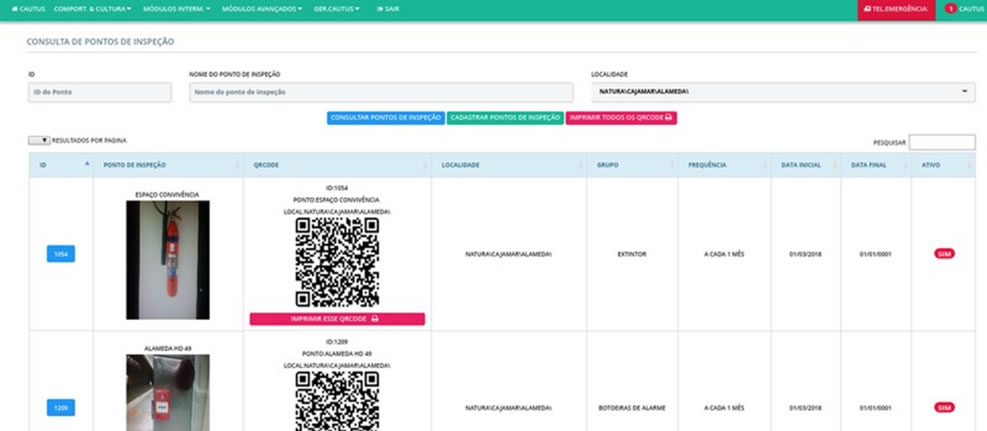This screenshot has height=431, width=987.
Task: Expand the Ger.Cautus menu
Action: [337, 9]
